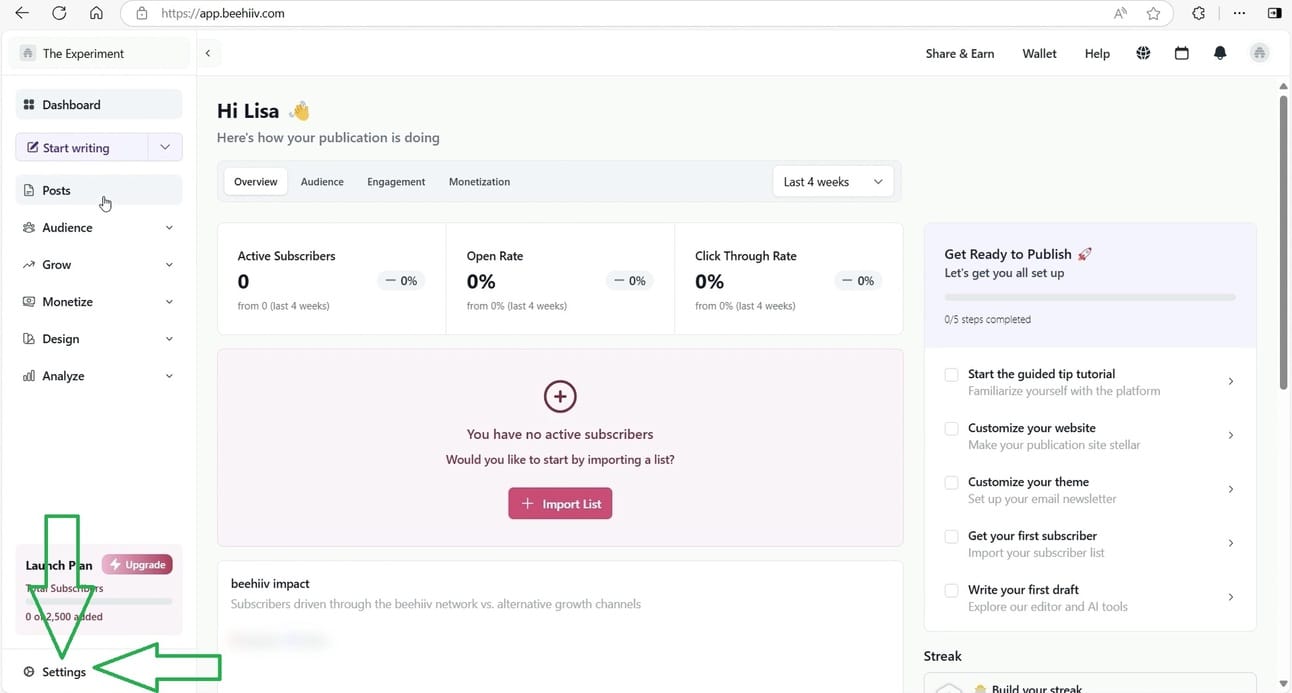Click the Active Subscribers 0% badge
Image resolution: width=1292 pixels, height=693 pixels.
tap(401, 281)
